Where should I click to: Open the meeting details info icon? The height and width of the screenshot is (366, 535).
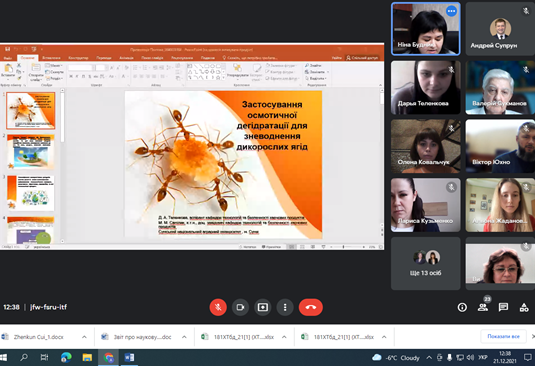point(462,307)
